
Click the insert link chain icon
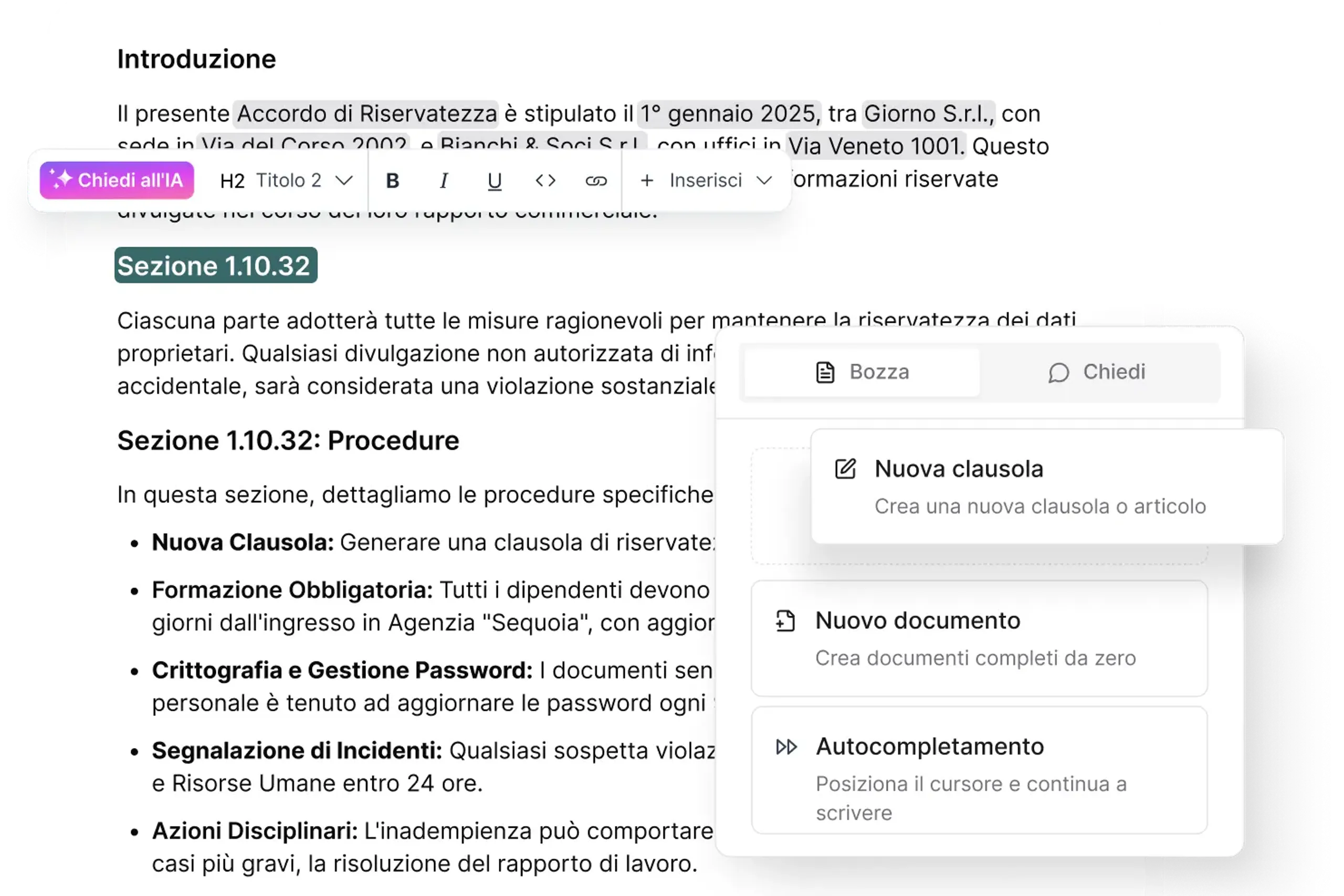pos(595,181)
